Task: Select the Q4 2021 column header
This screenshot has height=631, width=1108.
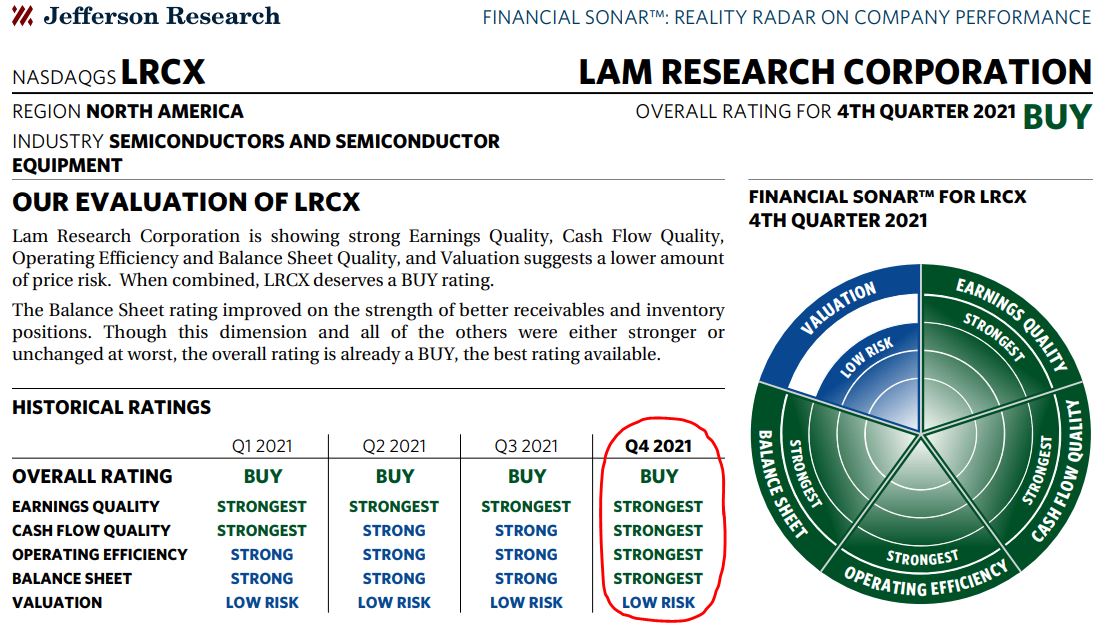Action: pyautogui.click(x=659, y=446)
